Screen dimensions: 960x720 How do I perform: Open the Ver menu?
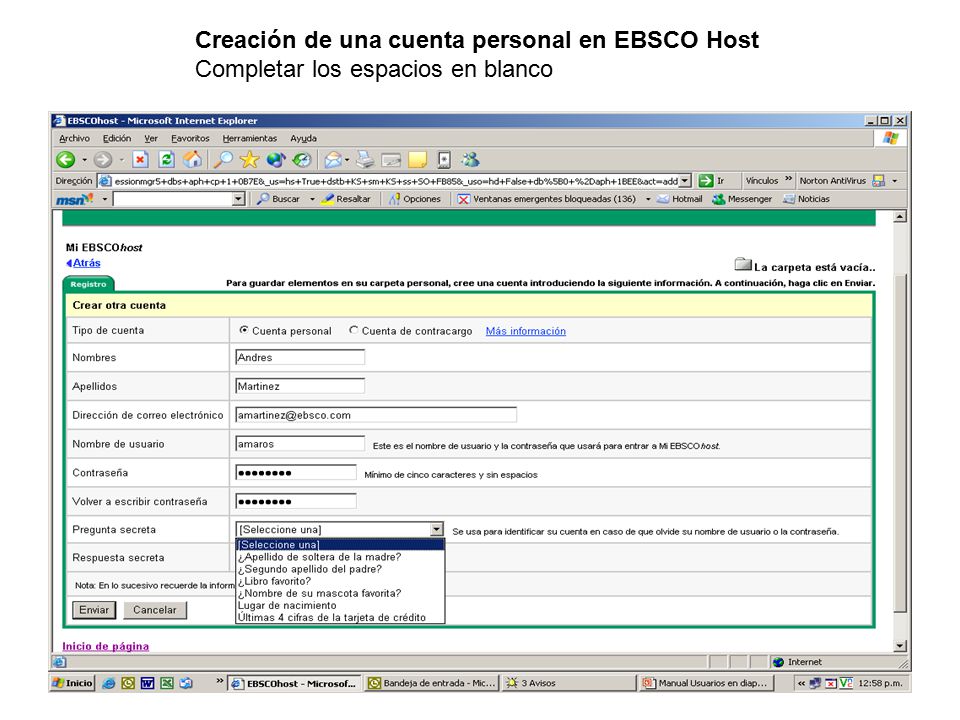tap(151, 138)
